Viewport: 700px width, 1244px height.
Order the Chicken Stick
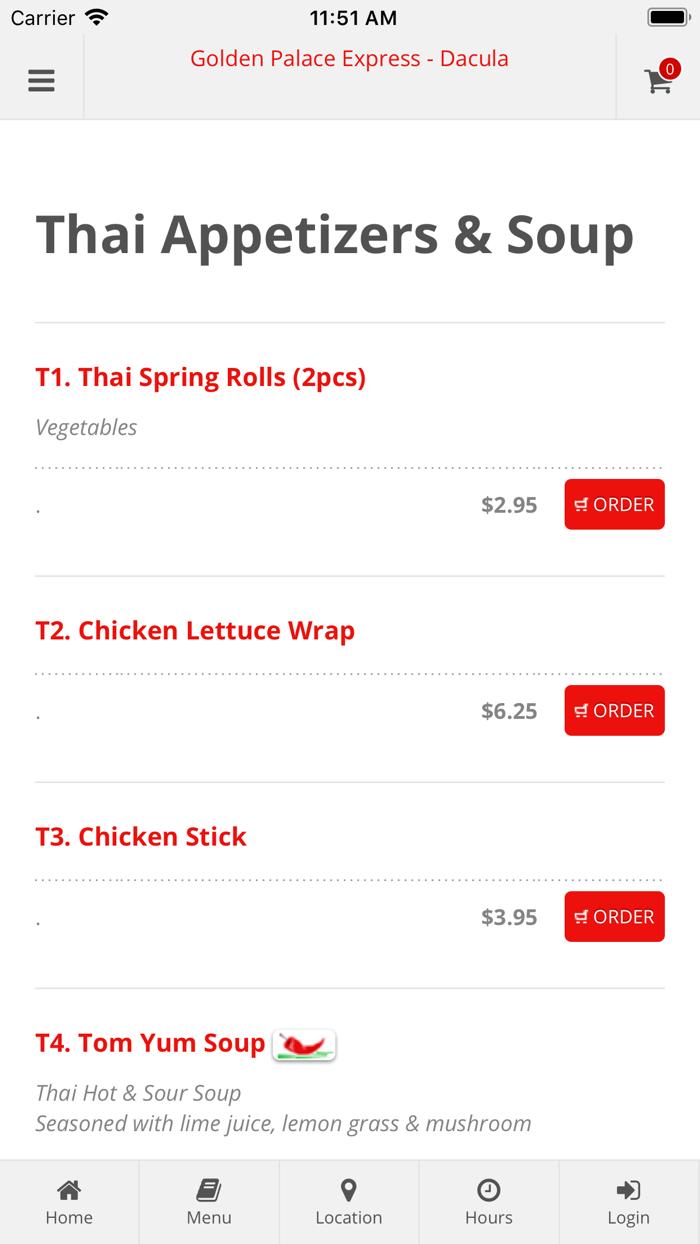point(614,917)
